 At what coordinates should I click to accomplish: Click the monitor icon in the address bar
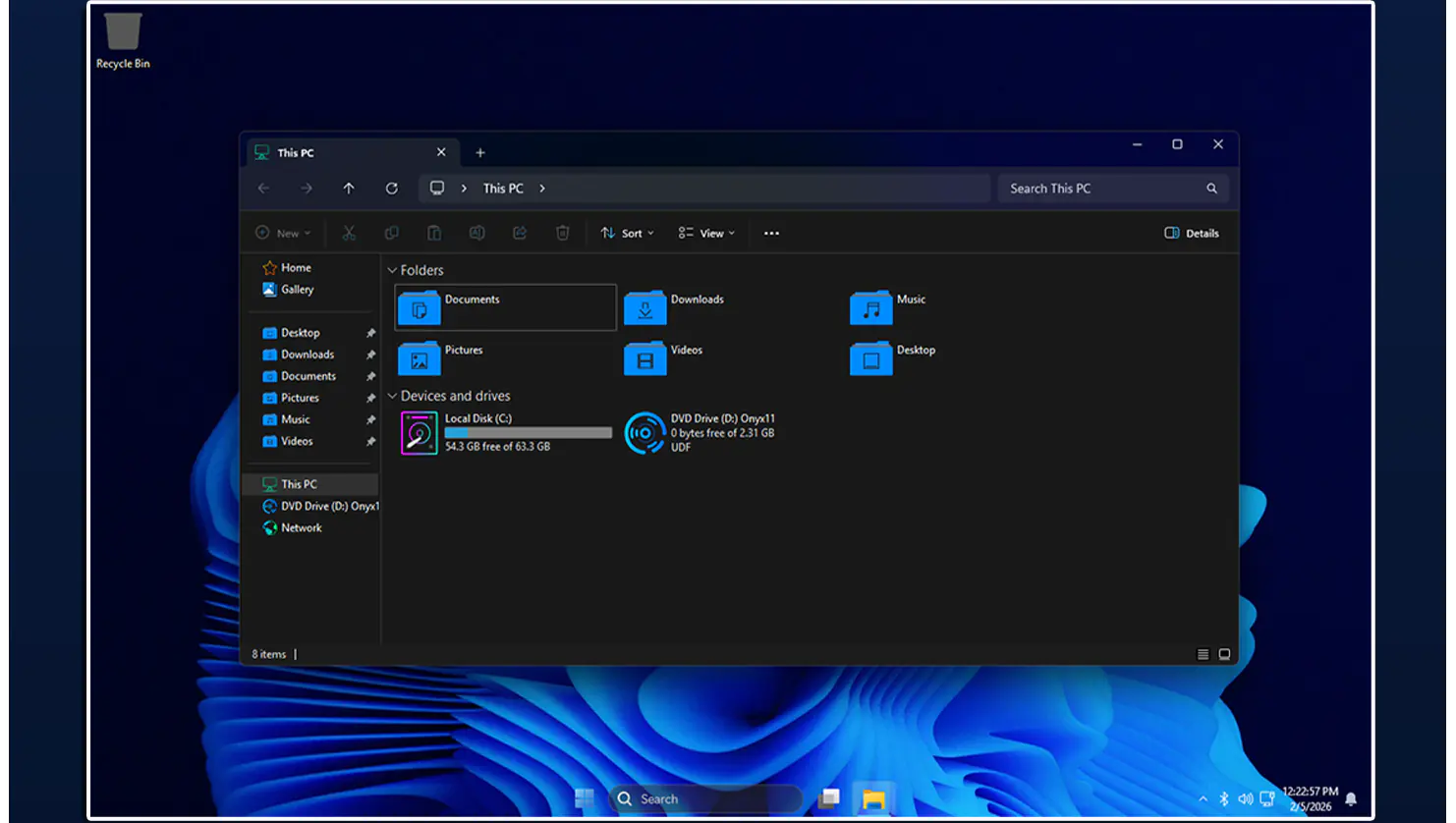pyautogui.click(x=437, y=189)
